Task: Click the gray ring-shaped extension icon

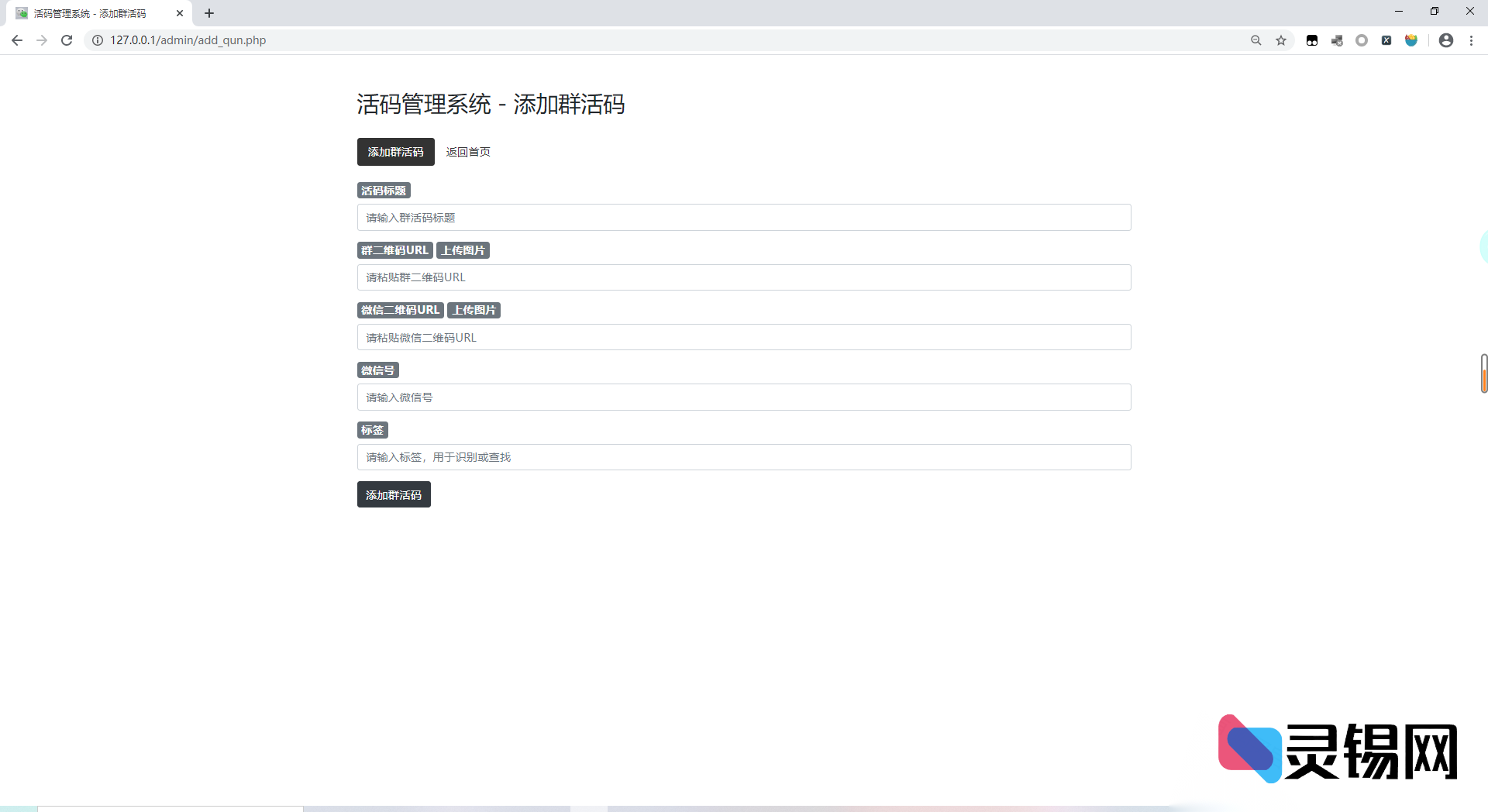Action: point(1362,40)
